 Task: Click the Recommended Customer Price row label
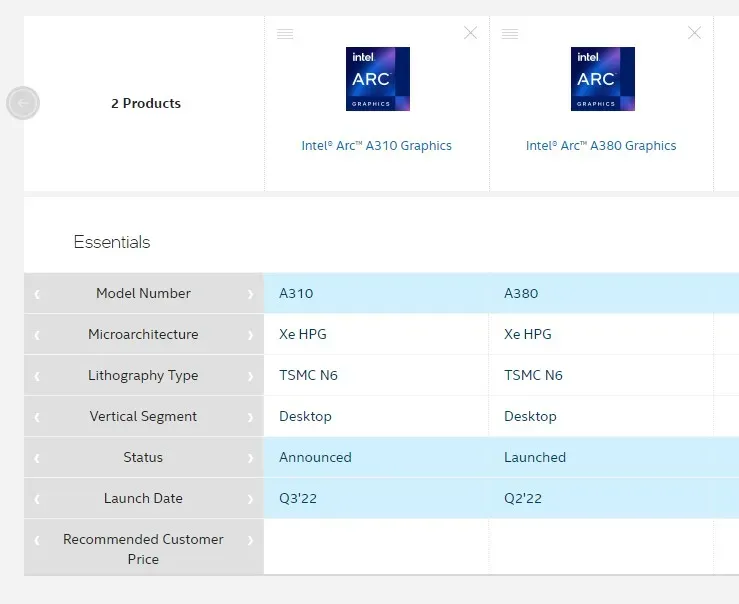tap(143, 549)
